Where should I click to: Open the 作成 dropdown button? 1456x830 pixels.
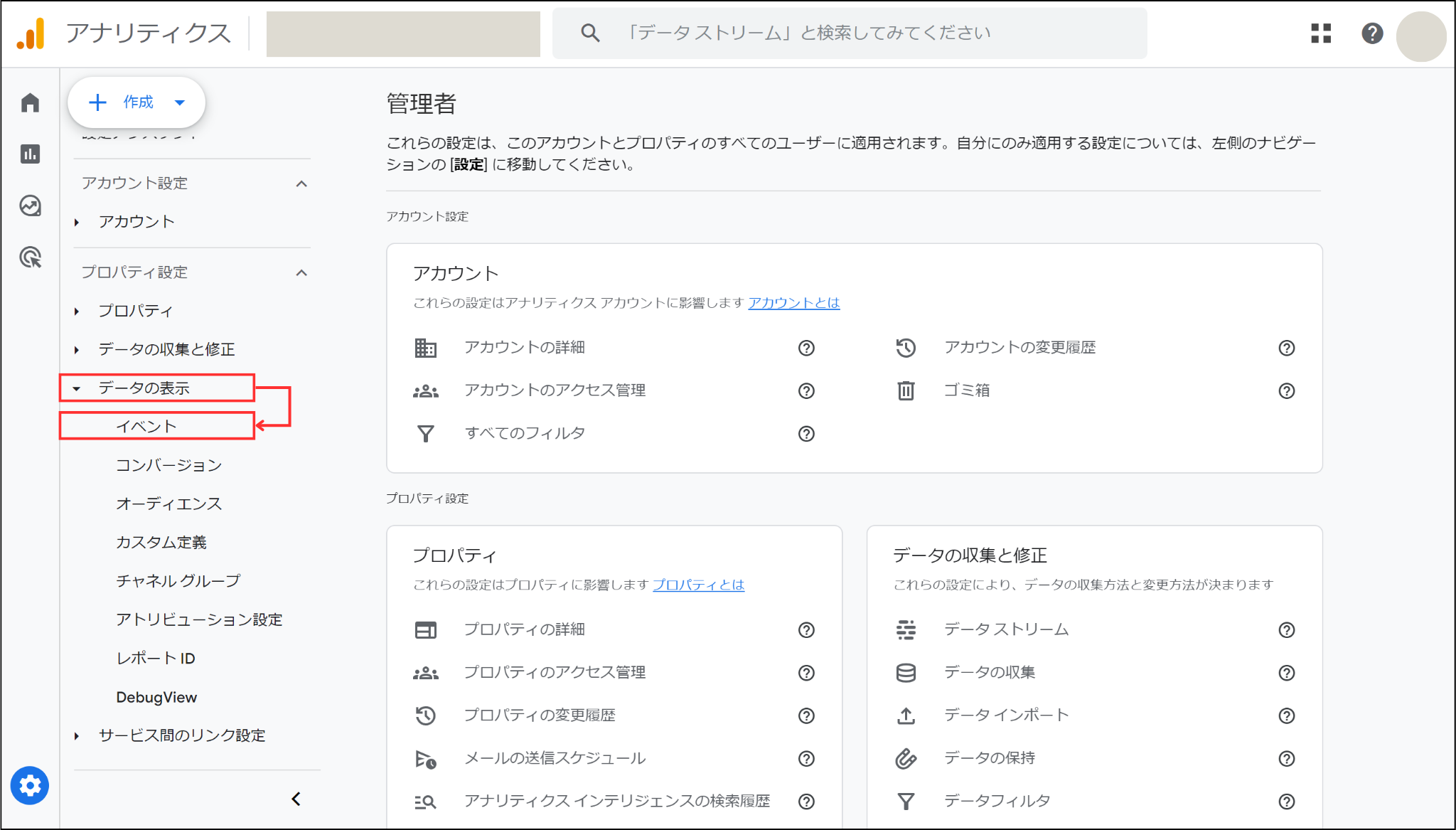coord(136,102)
